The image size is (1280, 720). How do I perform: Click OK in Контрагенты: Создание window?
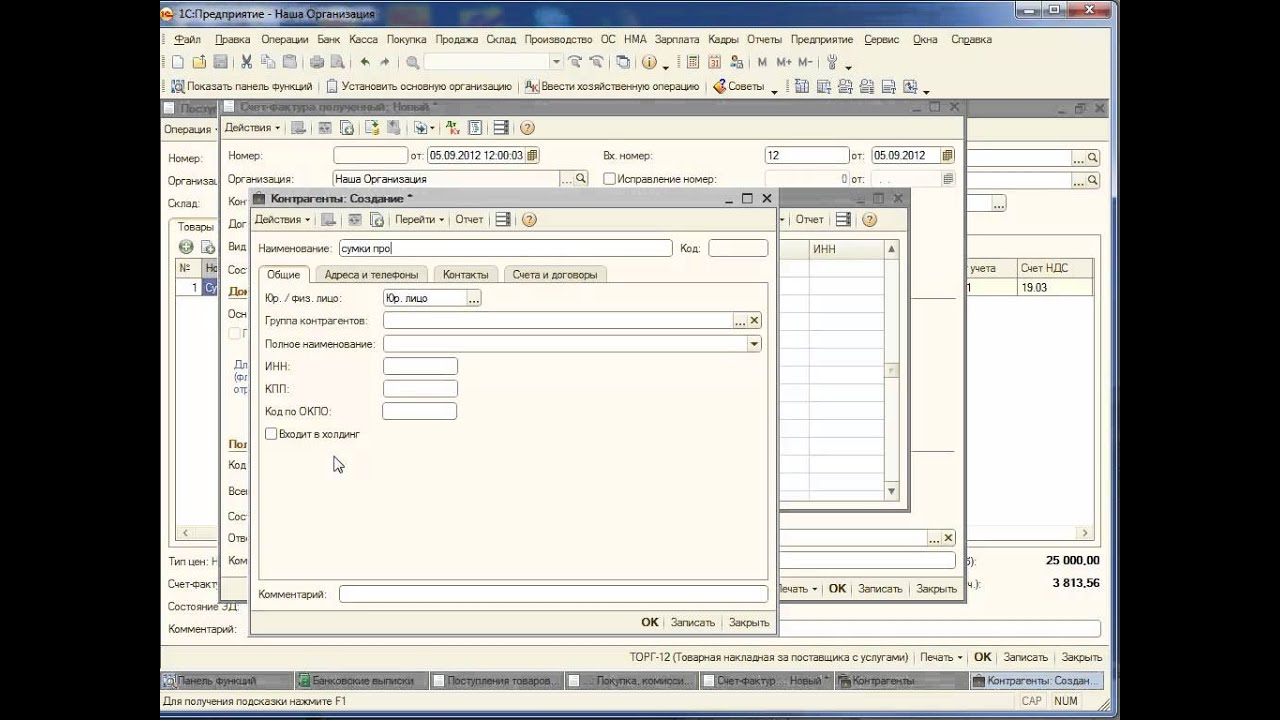point(650,622)
